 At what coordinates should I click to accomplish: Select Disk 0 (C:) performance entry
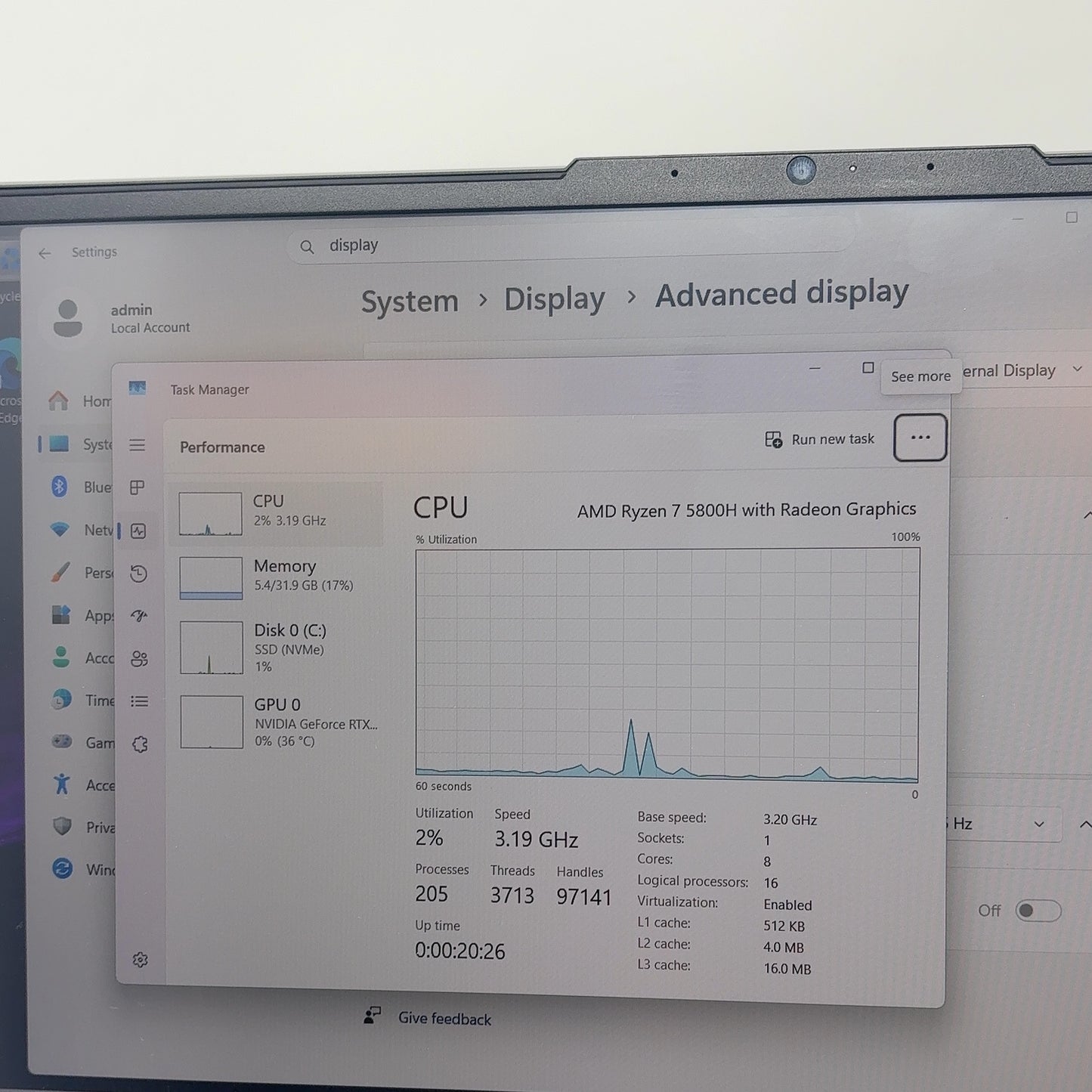pyautogui.click(x=277, y=648)
